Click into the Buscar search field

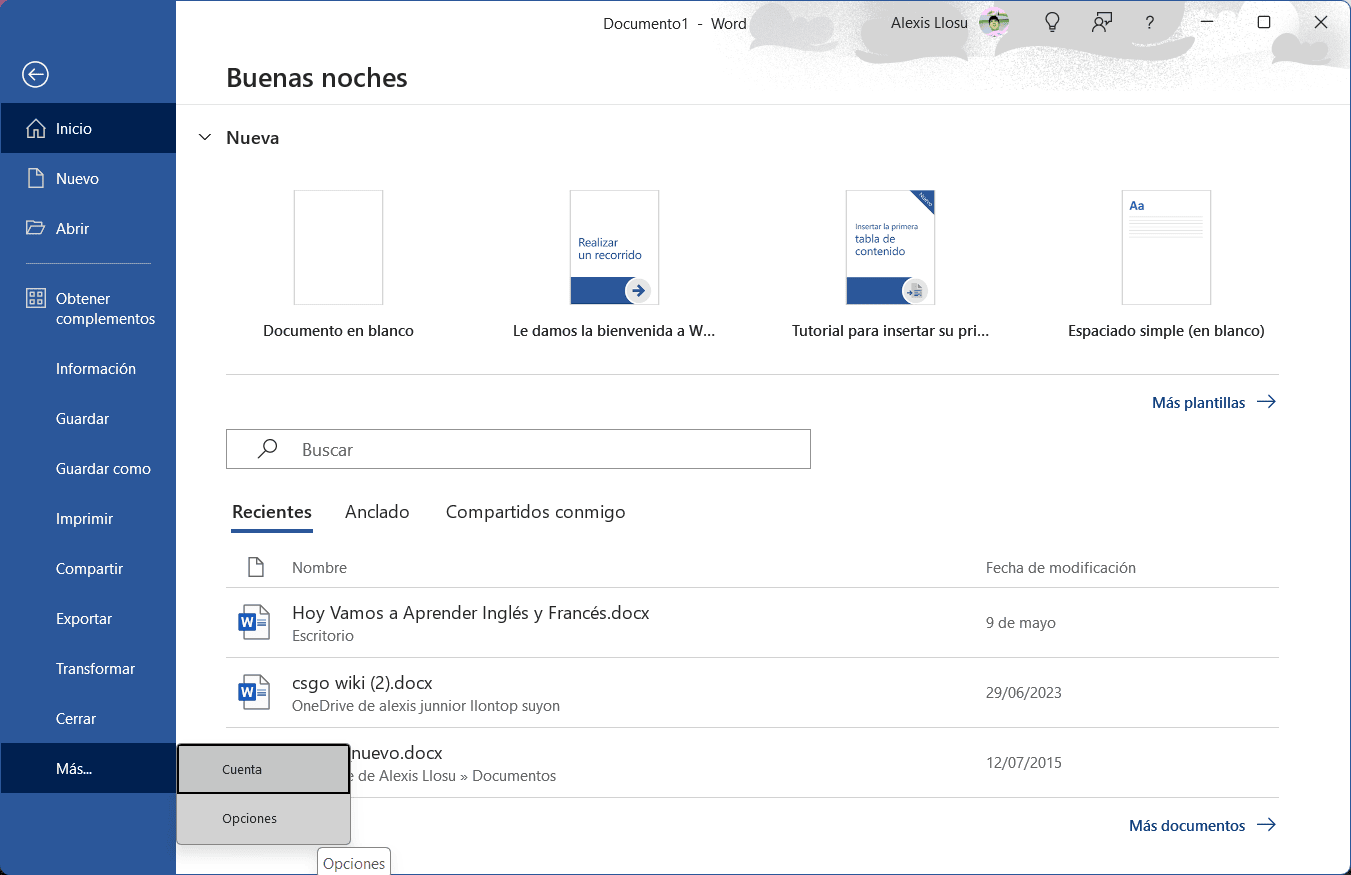point(518,449)
